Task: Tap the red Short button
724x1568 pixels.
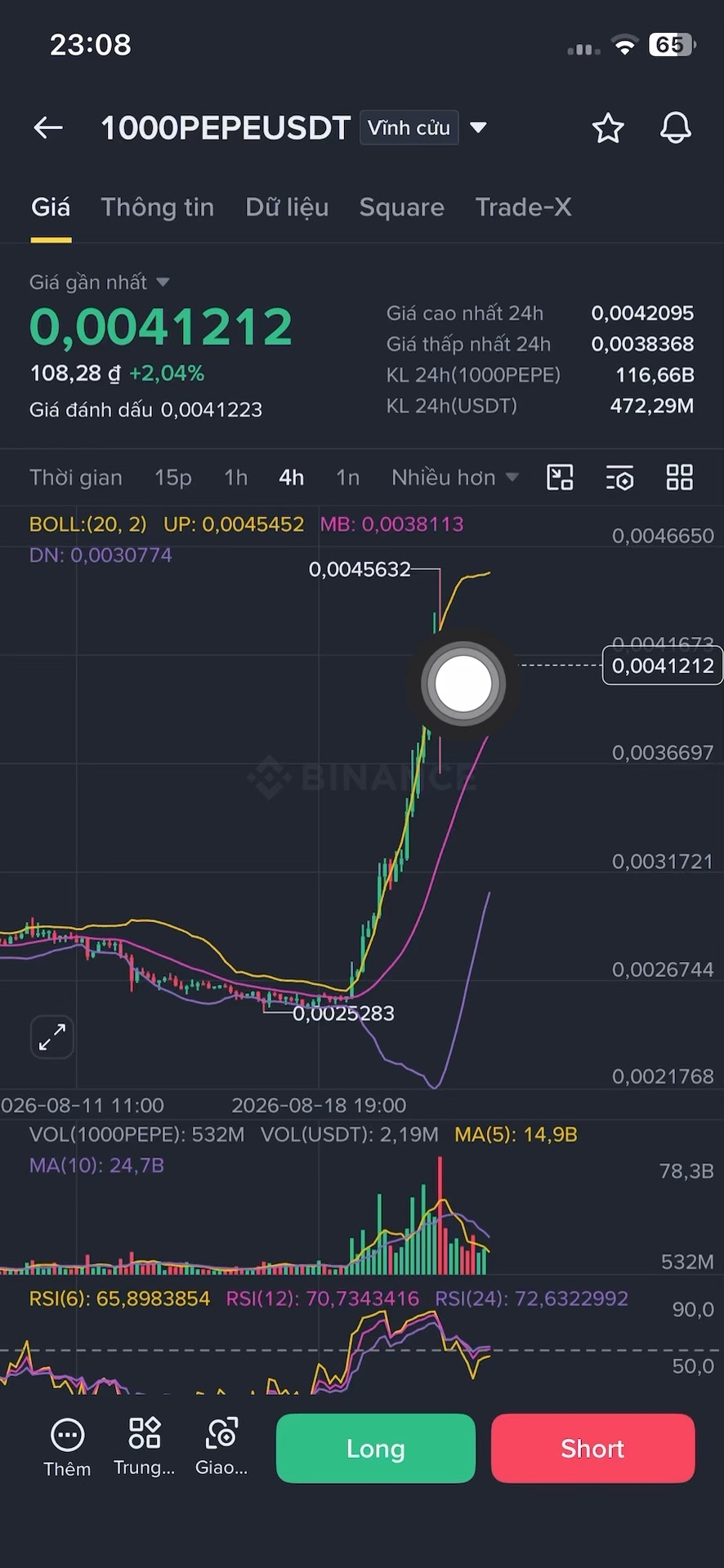Action: coord(593,1449)
